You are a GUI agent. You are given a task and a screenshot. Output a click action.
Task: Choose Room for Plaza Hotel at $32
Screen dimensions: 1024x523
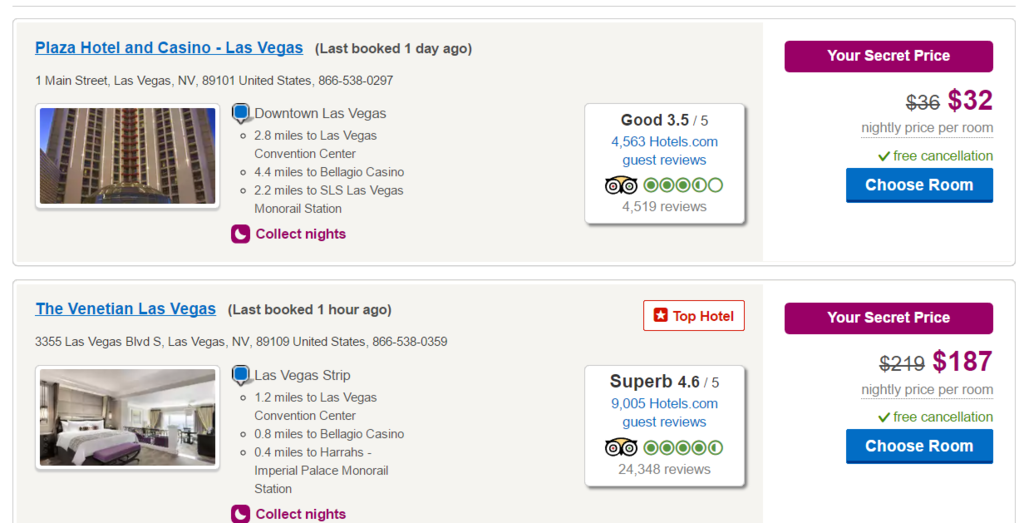(x=920, y=185)
